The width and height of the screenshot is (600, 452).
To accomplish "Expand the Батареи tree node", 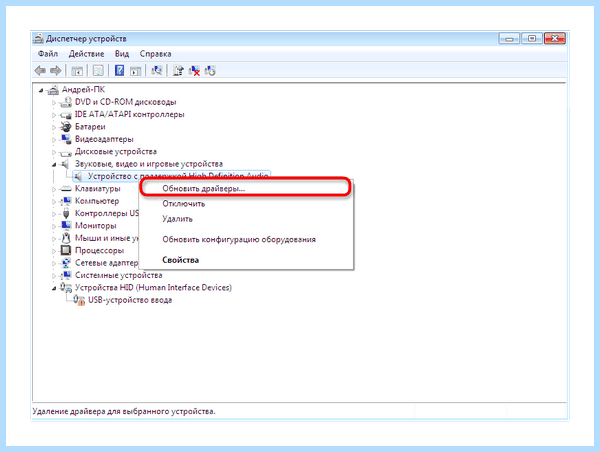I will [x=54, y=127].
